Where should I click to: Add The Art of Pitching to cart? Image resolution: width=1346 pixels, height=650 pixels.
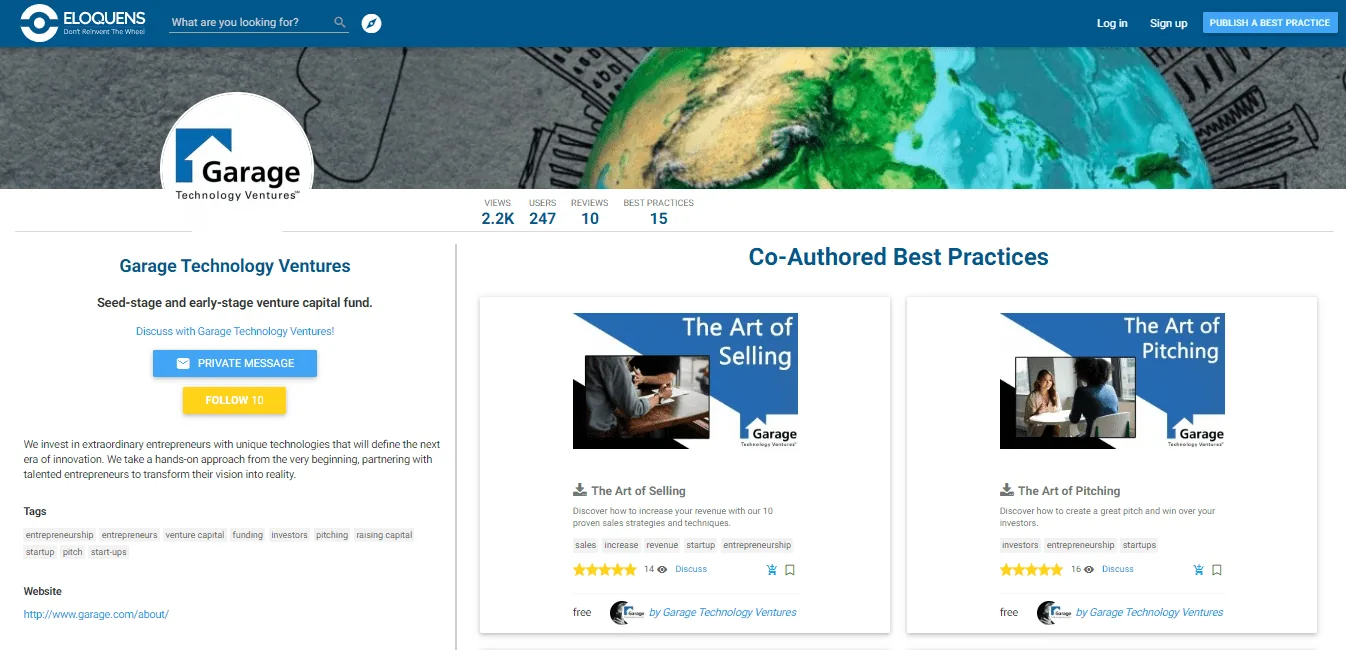coord(1198,570)
